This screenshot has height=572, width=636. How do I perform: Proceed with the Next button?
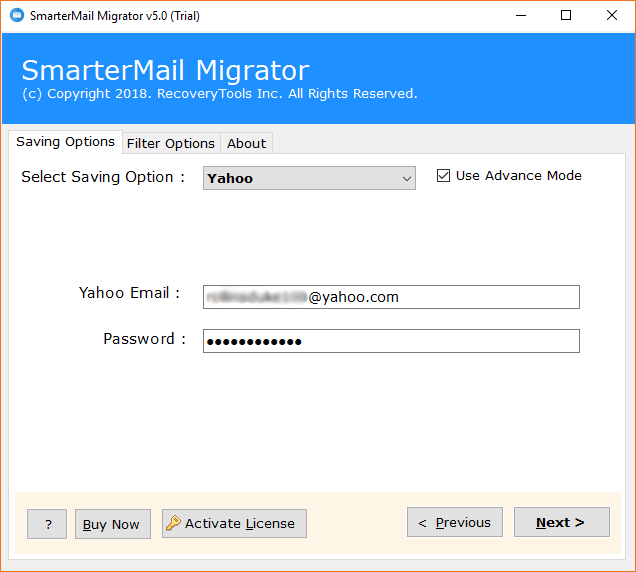[x=562, y=522]
